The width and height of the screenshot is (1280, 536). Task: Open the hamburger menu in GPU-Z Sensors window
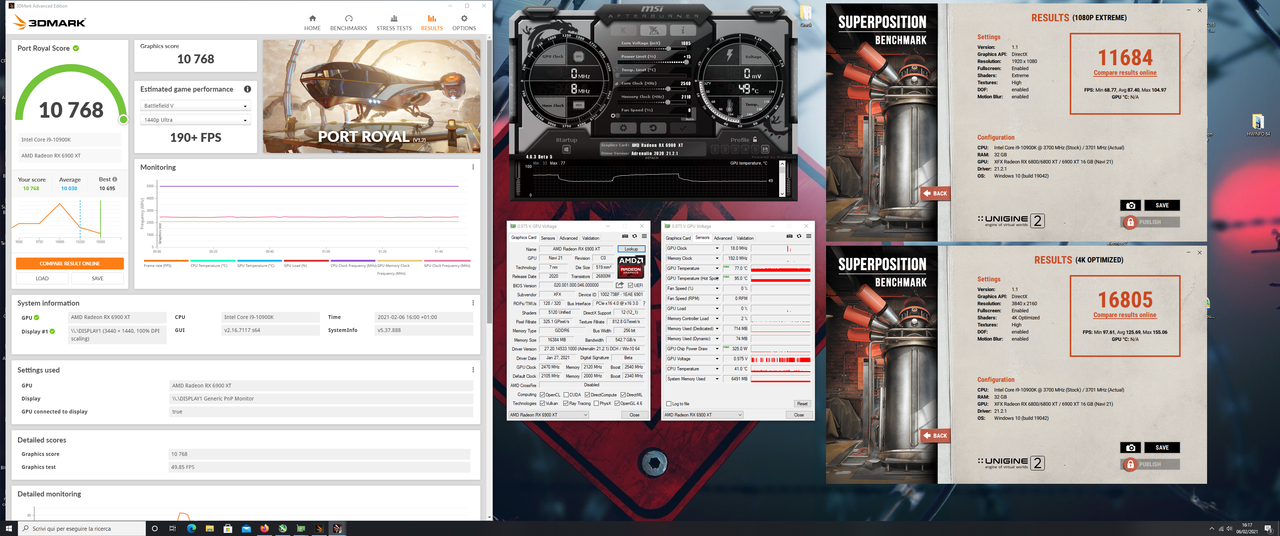click(x=809, y=236)
